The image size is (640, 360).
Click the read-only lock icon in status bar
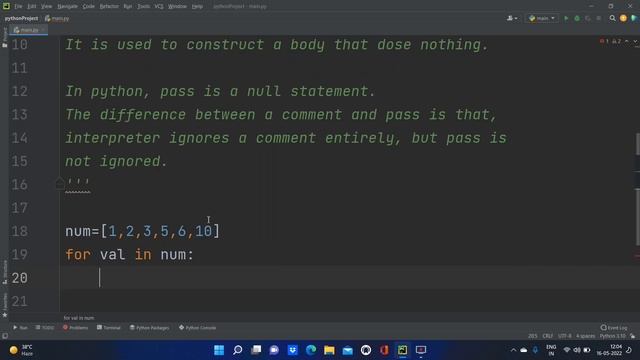click(633, 336)
